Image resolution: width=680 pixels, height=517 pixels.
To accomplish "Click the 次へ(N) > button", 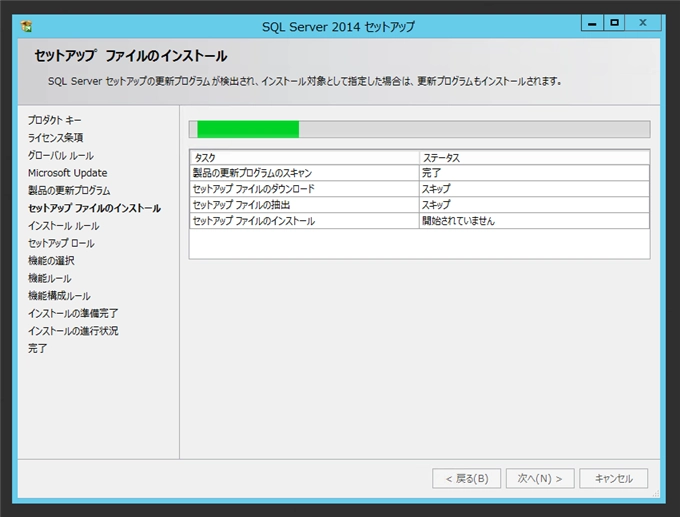I will pos(540,478).
